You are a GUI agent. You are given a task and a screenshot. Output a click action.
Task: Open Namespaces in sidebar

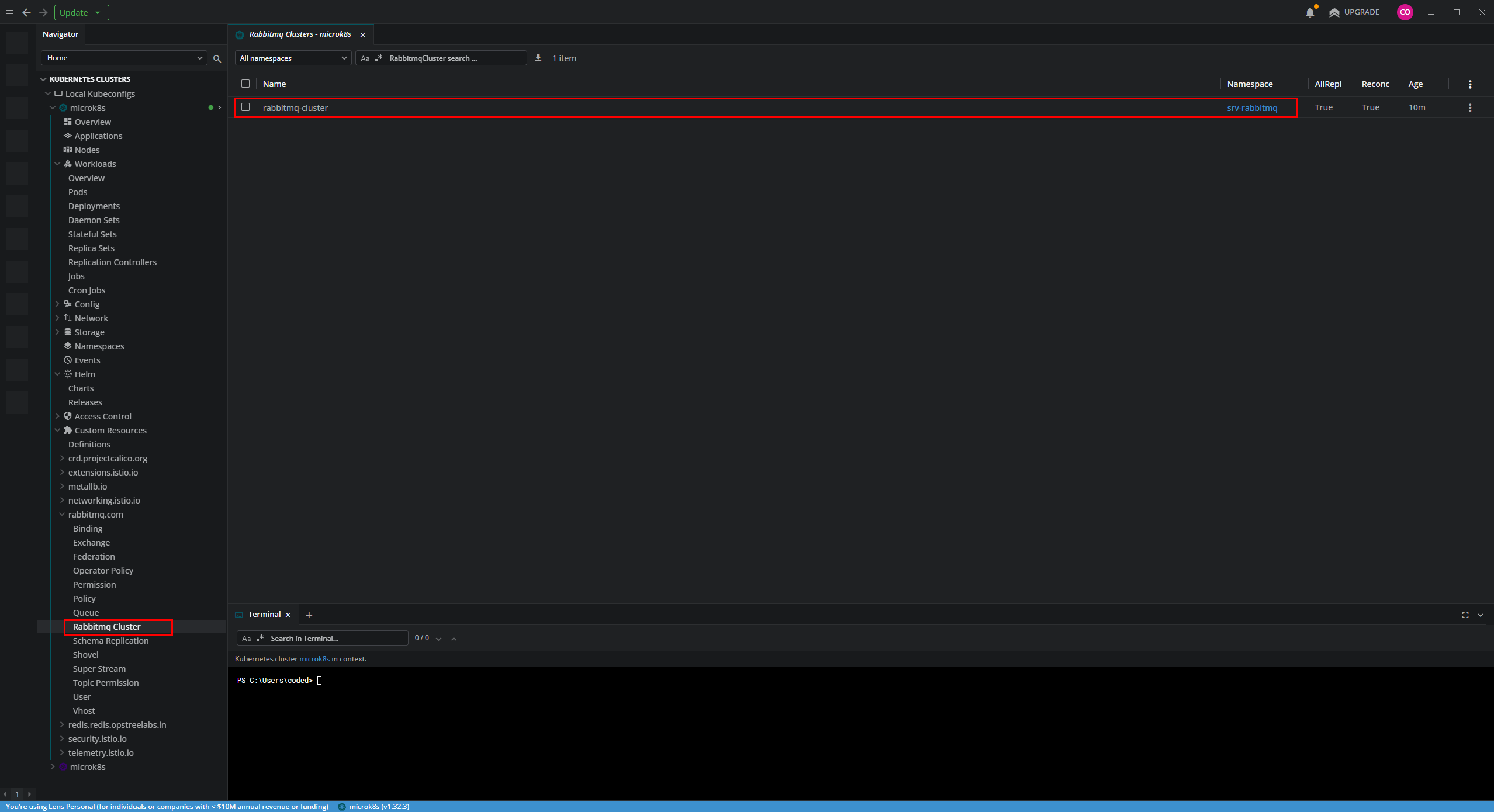[99, 346]
